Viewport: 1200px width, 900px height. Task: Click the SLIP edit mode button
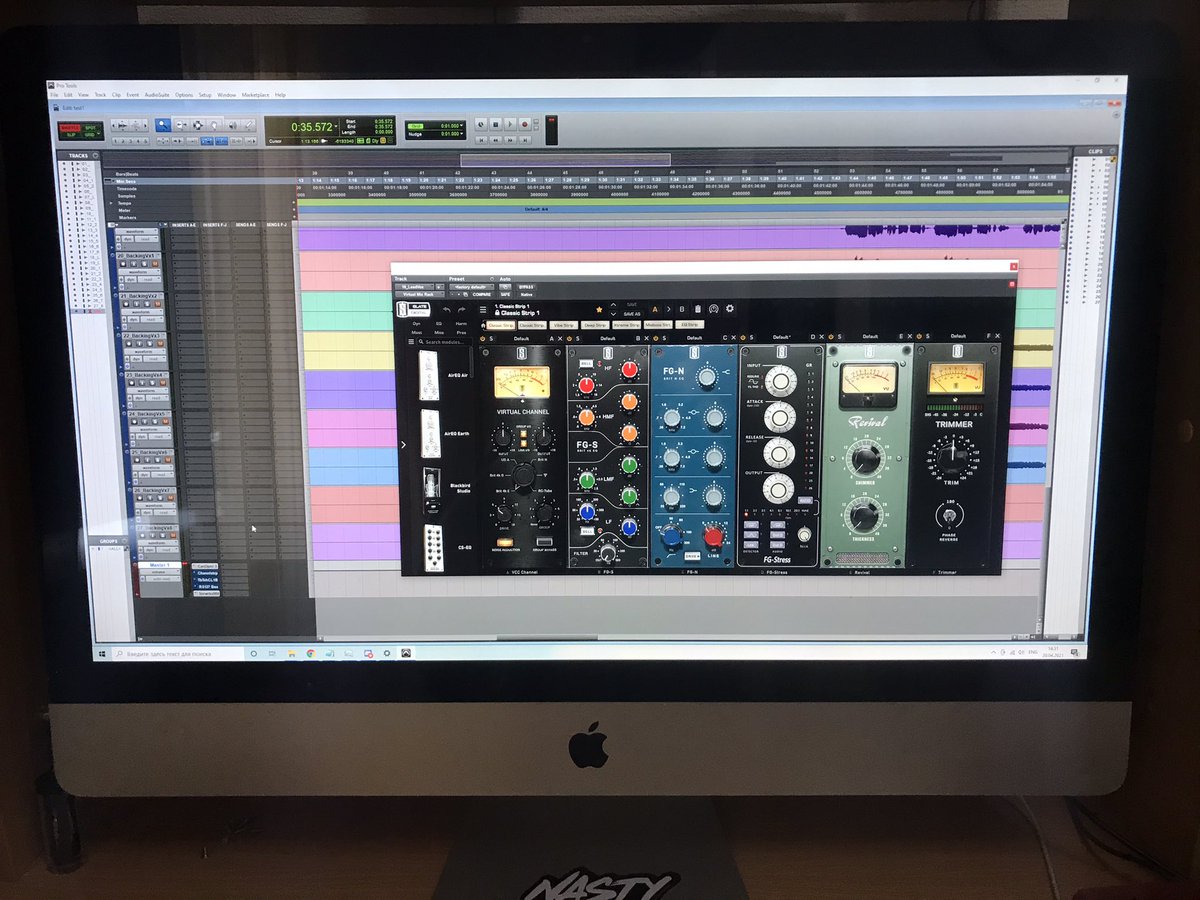coord(70,135)
